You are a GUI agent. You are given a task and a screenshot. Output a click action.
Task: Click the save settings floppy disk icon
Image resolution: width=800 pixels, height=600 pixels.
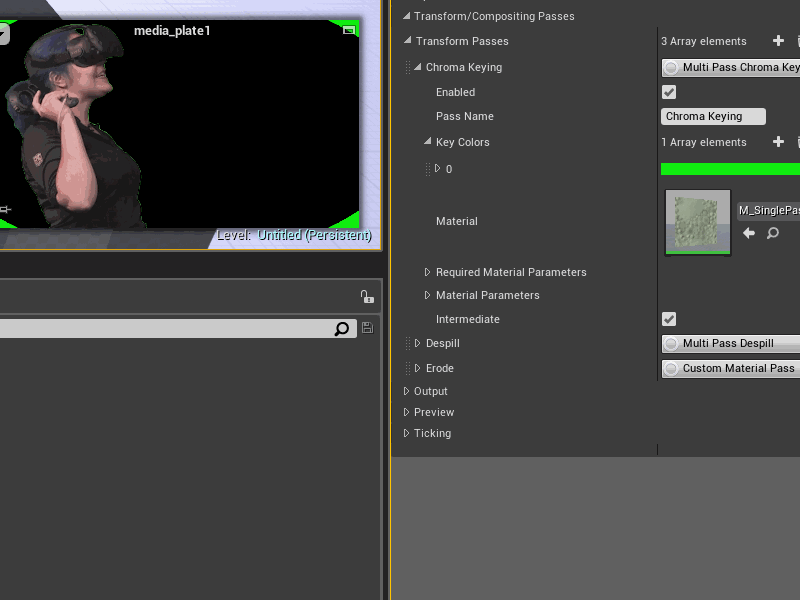pos(367,328)
